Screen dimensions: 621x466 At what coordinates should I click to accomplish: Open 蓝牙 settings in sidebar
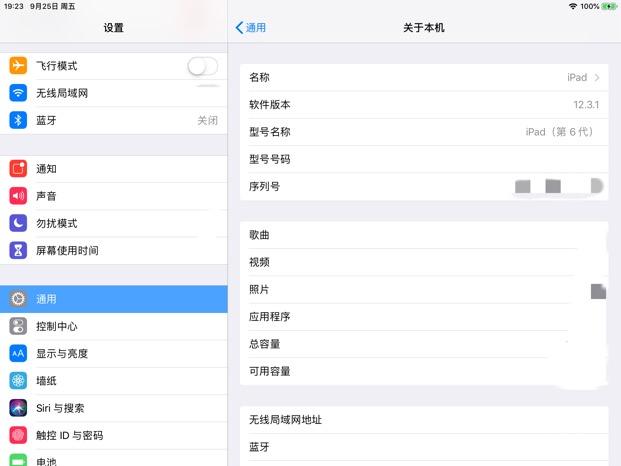114,120
